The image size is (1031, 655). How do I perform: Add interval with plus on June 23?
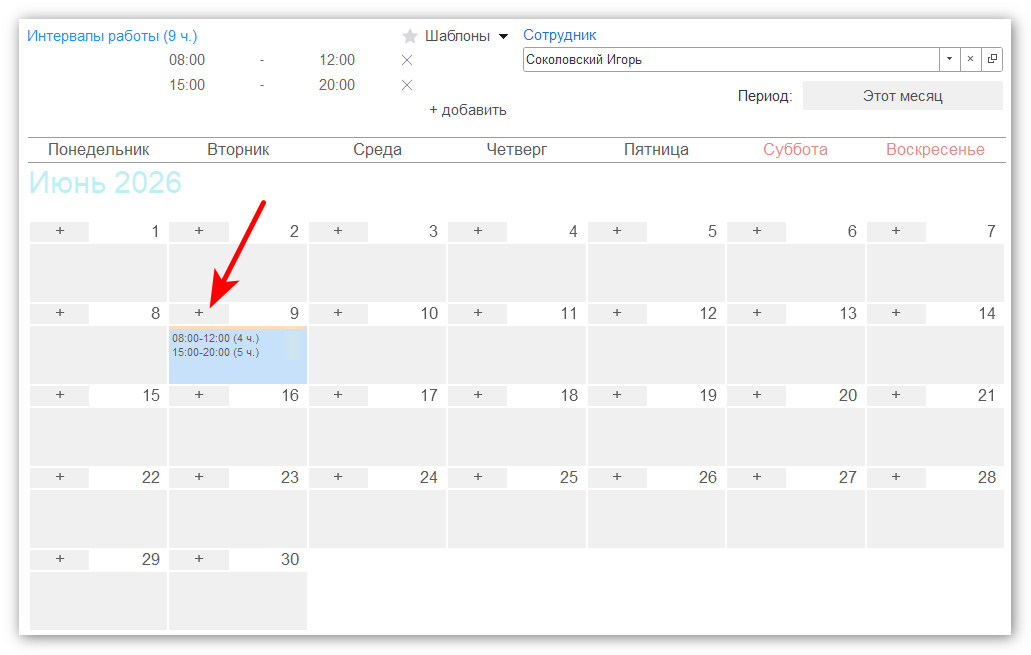point(199,477)
